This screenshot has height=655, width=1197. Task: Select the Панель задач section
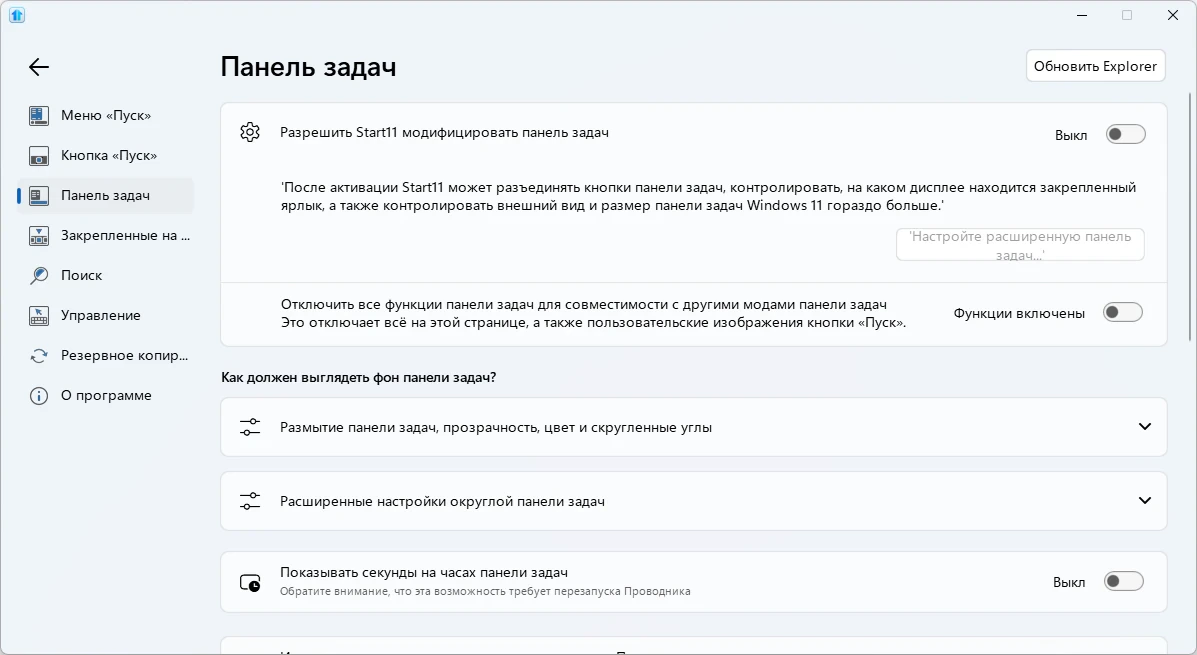[x=105, y=195]
